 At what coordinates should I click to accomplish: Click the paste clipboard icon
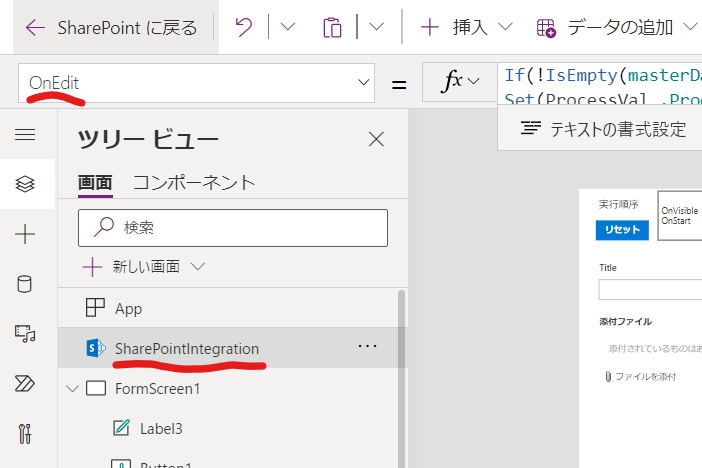point(332,28)
